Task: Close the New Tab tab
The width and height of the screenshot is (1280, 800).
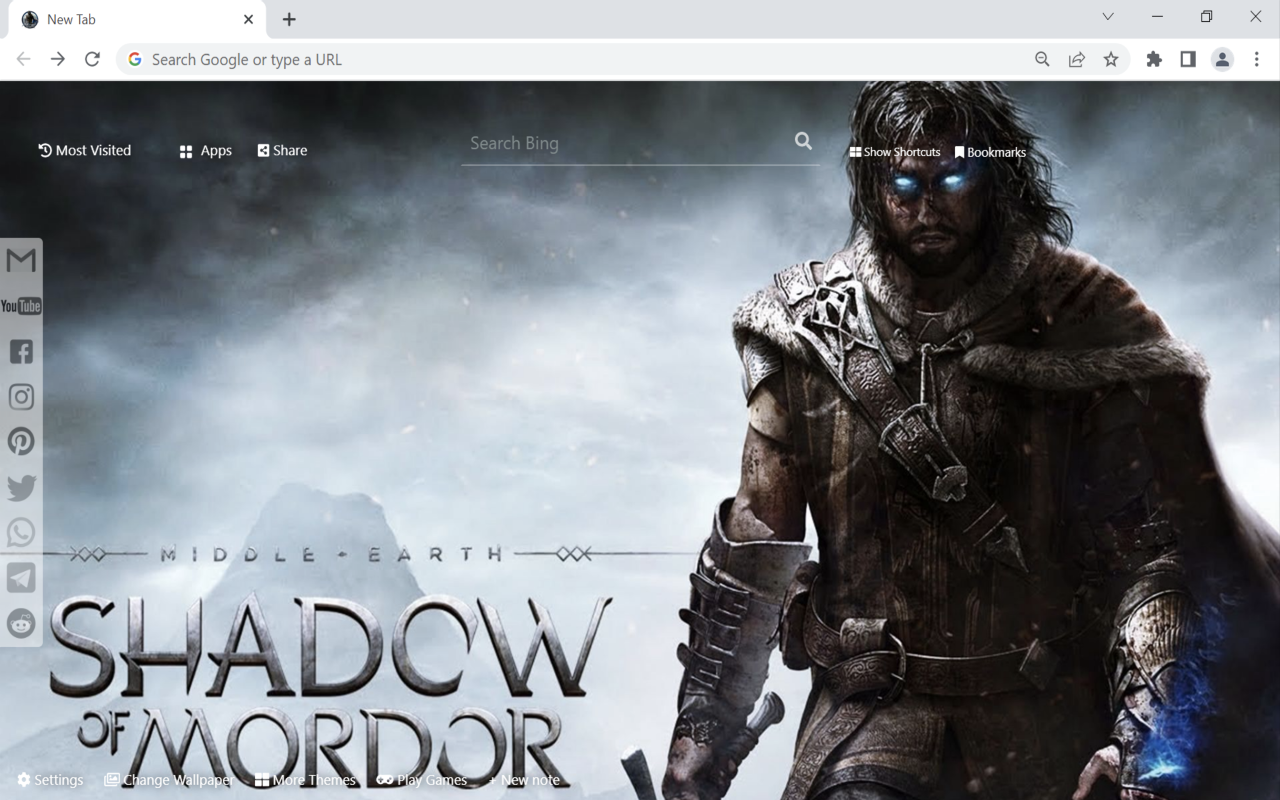Action: pyautogui.click(x=248, y=19)
